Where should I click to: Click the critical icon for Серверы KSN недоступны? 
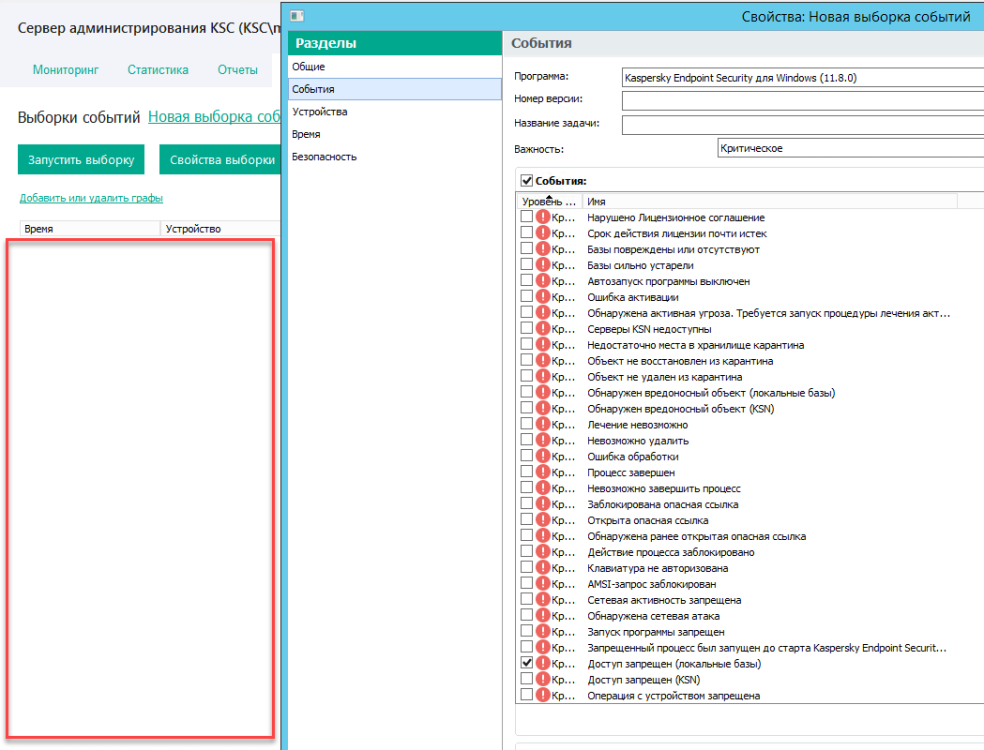(x=543, y=329)
